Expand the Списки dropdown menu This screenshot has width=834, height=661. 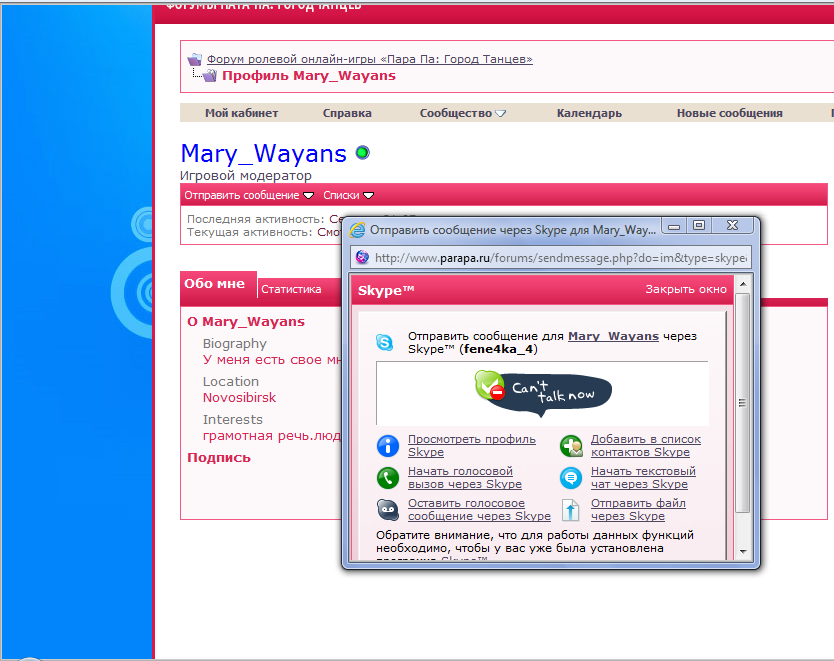(x=348, y=195)
